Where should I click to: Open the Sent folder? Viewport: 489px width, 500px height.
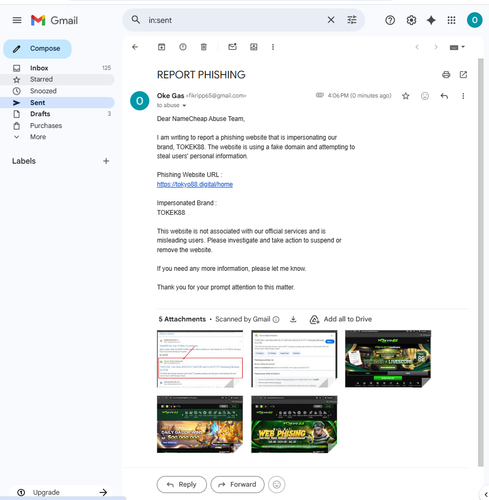click(x=57, y=103)
